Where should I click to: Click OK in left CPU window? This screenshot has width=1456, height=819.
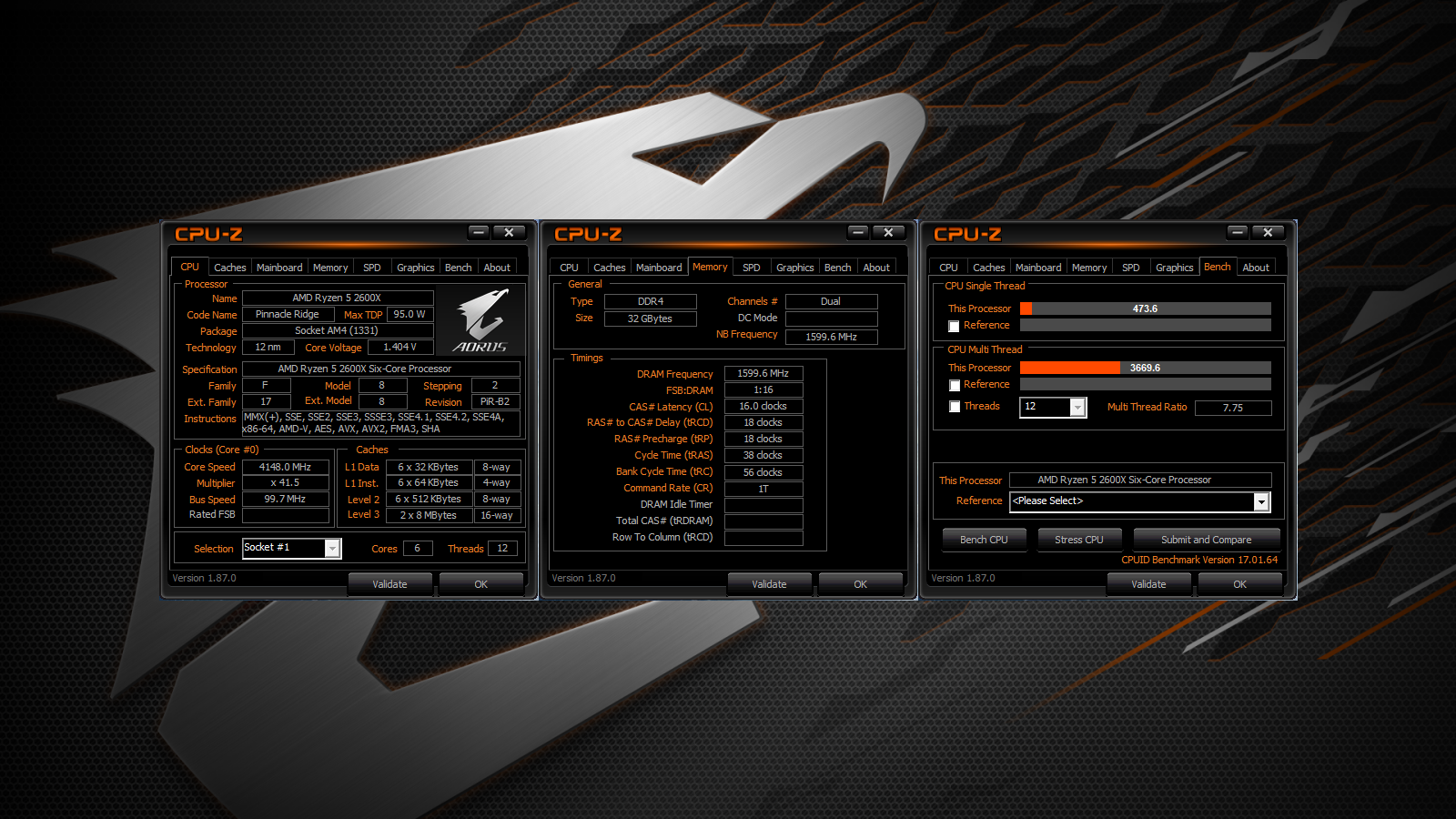pos(481,584)
